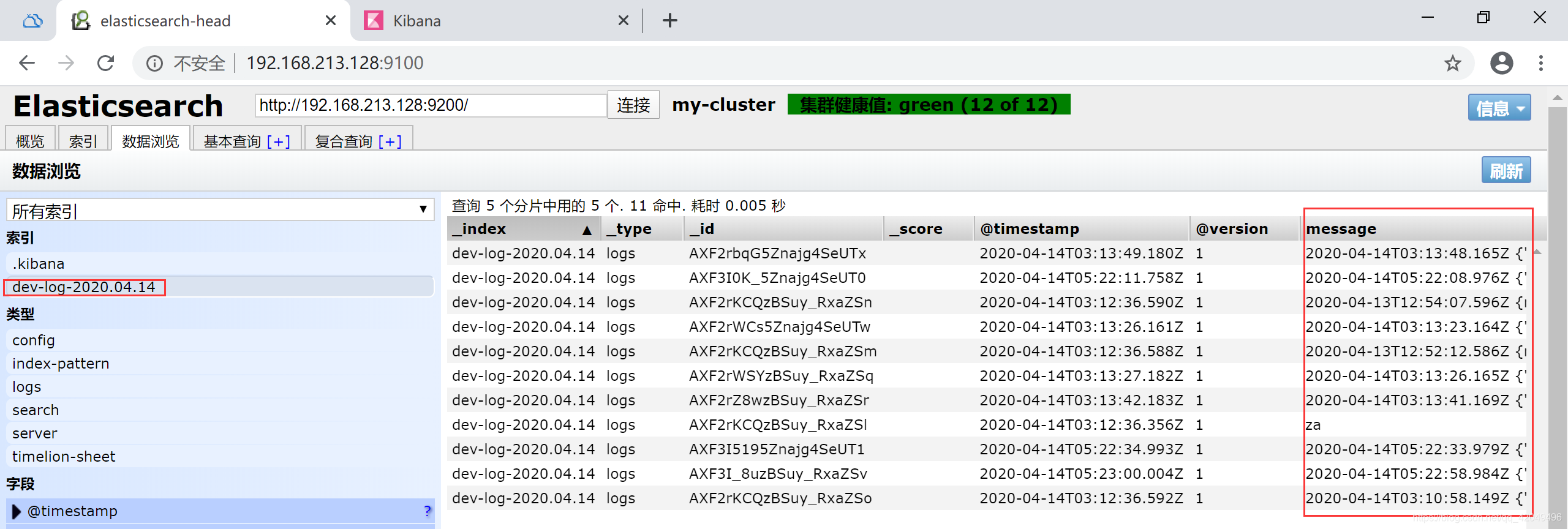Select the .kibana index
The image size is (1568, 529).
click(x=220, y=264)
